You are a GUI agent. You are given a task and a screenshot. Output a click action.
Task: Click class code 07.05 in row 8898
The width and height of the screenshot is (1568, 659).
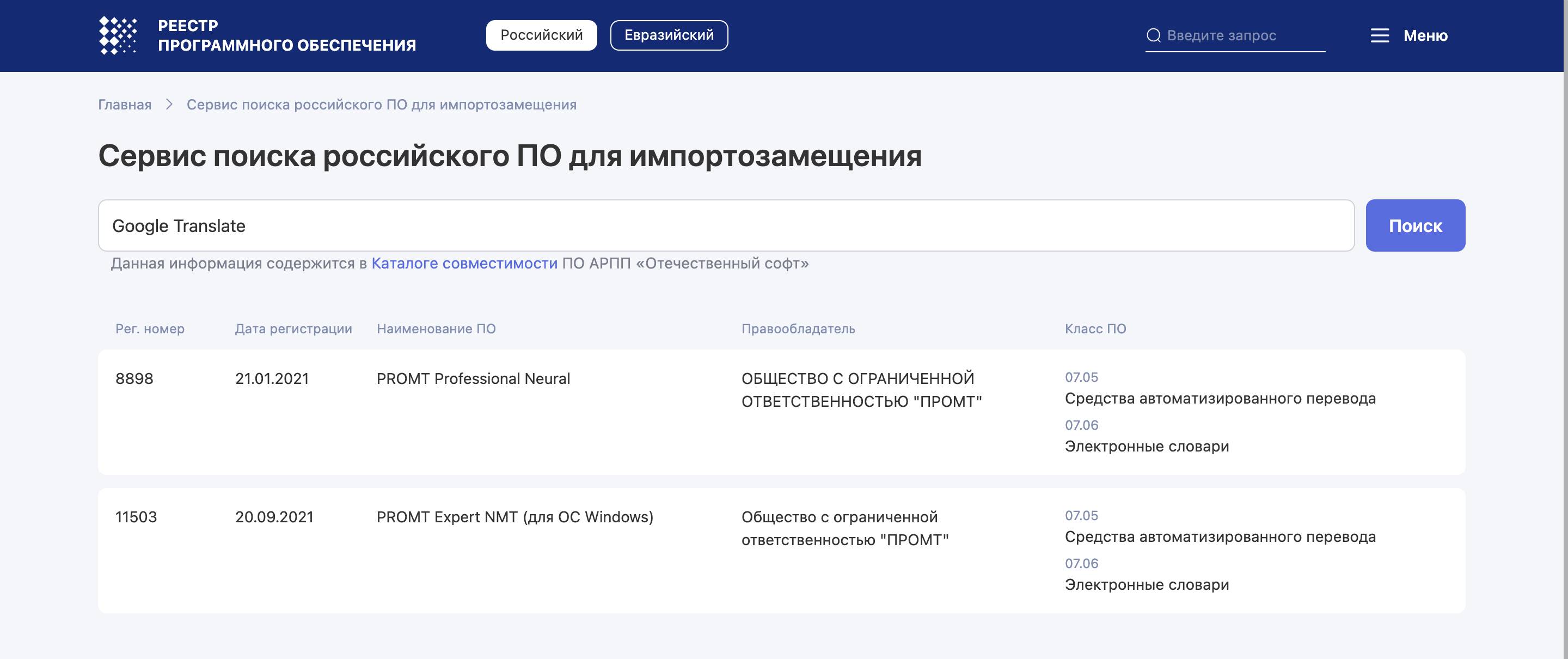coord(1081,377)
